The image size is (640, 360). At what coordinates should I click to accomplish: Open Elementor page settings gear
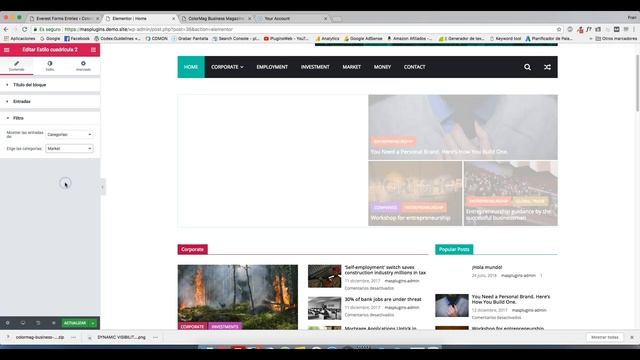[7, 323]
